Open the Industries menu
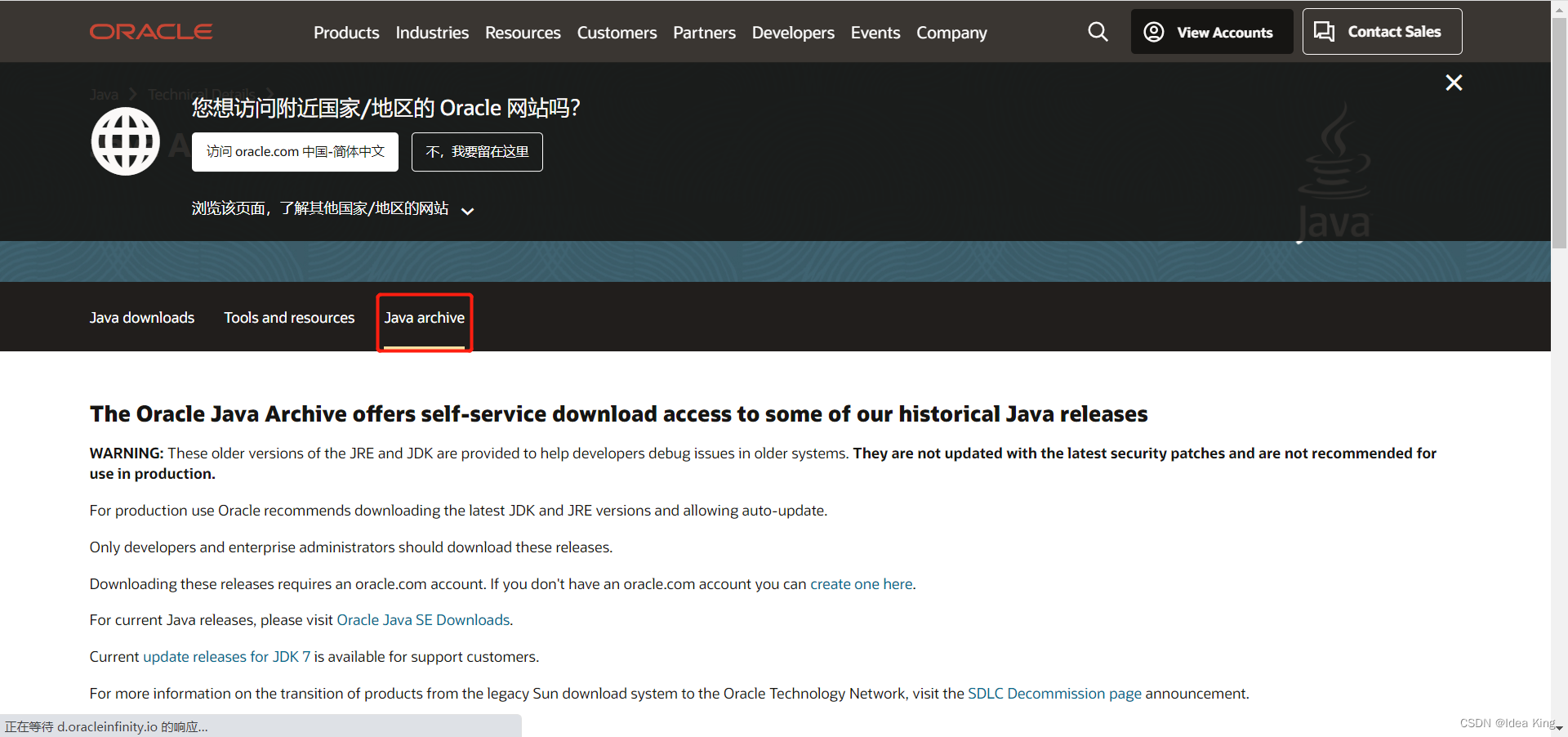 (432, 33)
